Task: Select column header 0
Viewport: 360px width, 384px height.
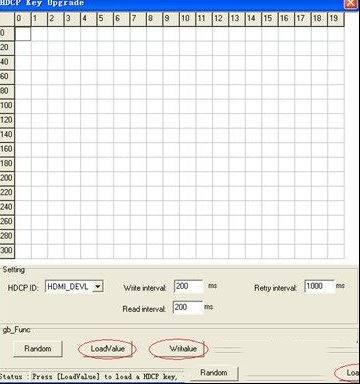Action: pyautogui.click(x=23, y=19)
